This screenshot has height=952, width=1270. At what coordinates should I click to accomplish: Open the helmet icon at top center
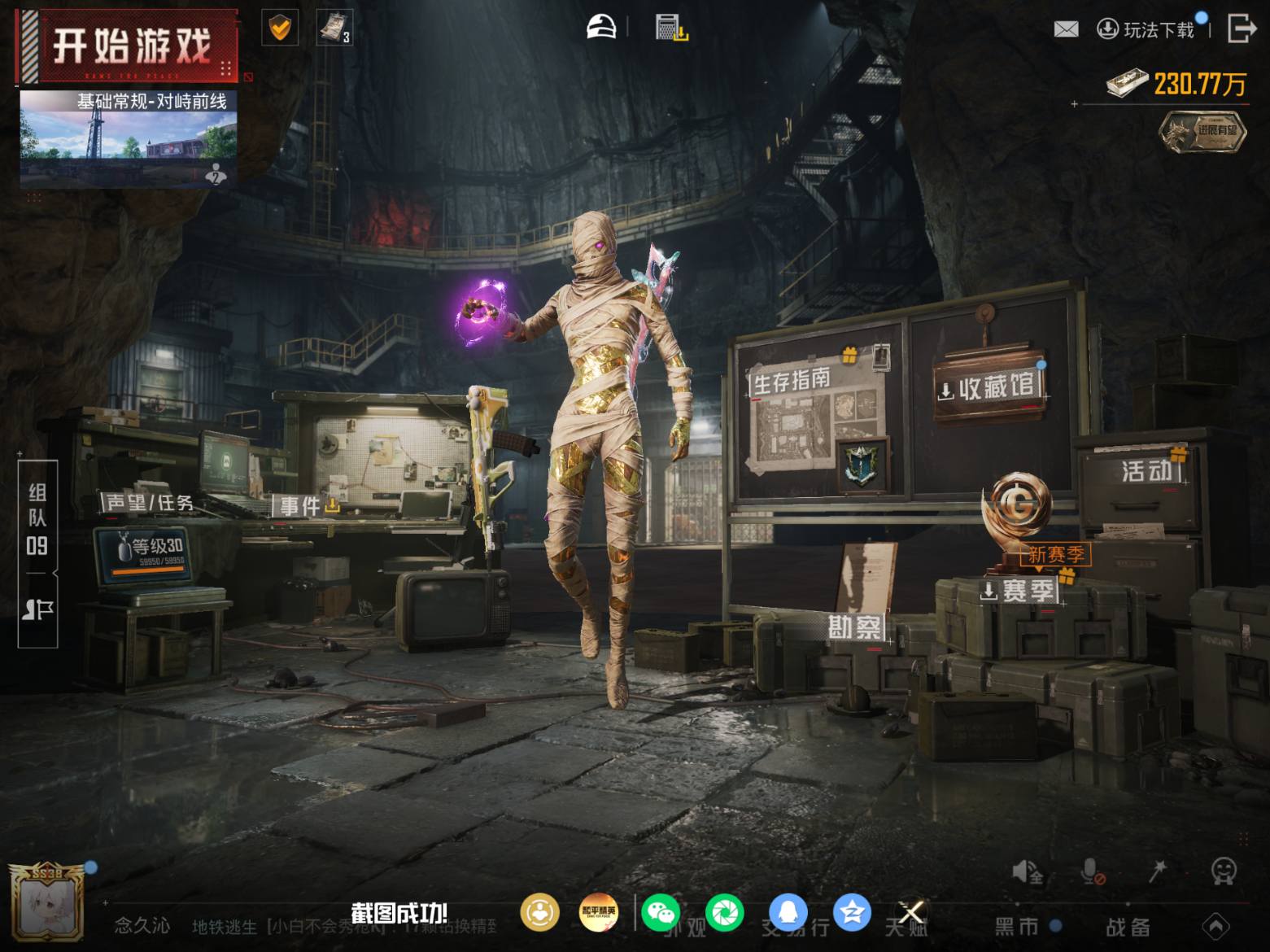click(x=601, y=27)
